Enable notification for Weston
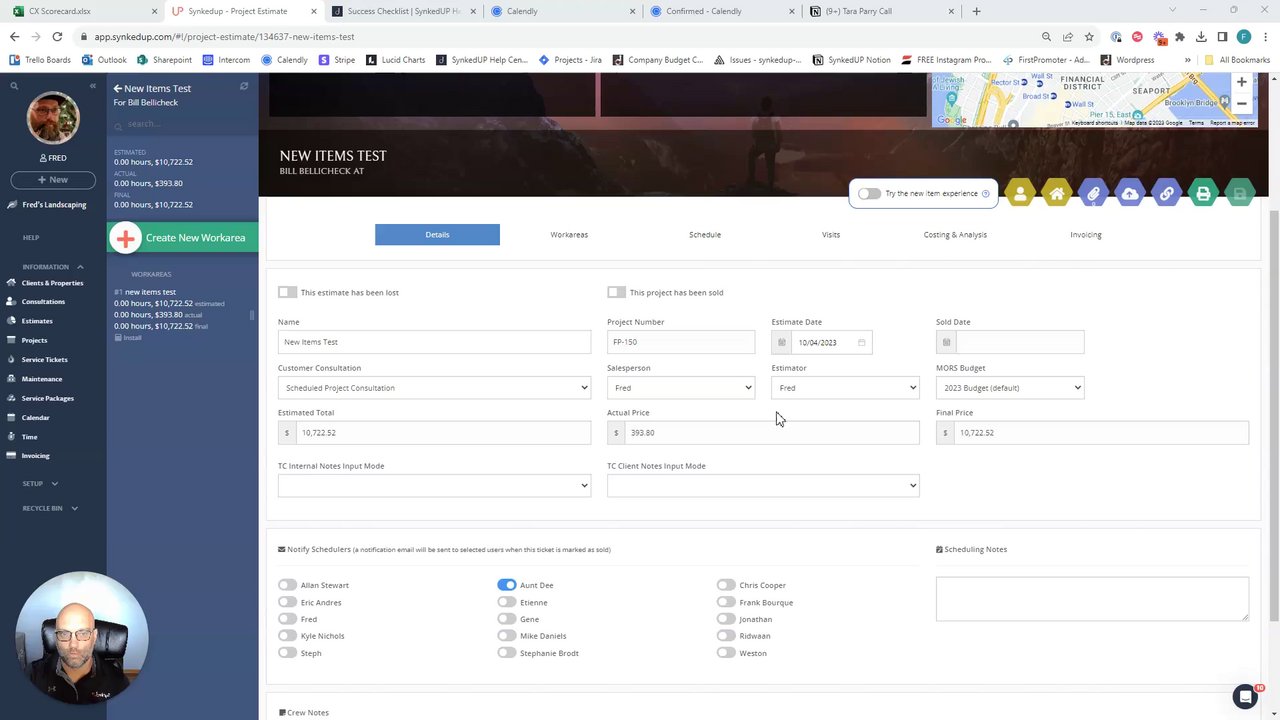This screenshot has height=720, width=1280. coord(726,653)
